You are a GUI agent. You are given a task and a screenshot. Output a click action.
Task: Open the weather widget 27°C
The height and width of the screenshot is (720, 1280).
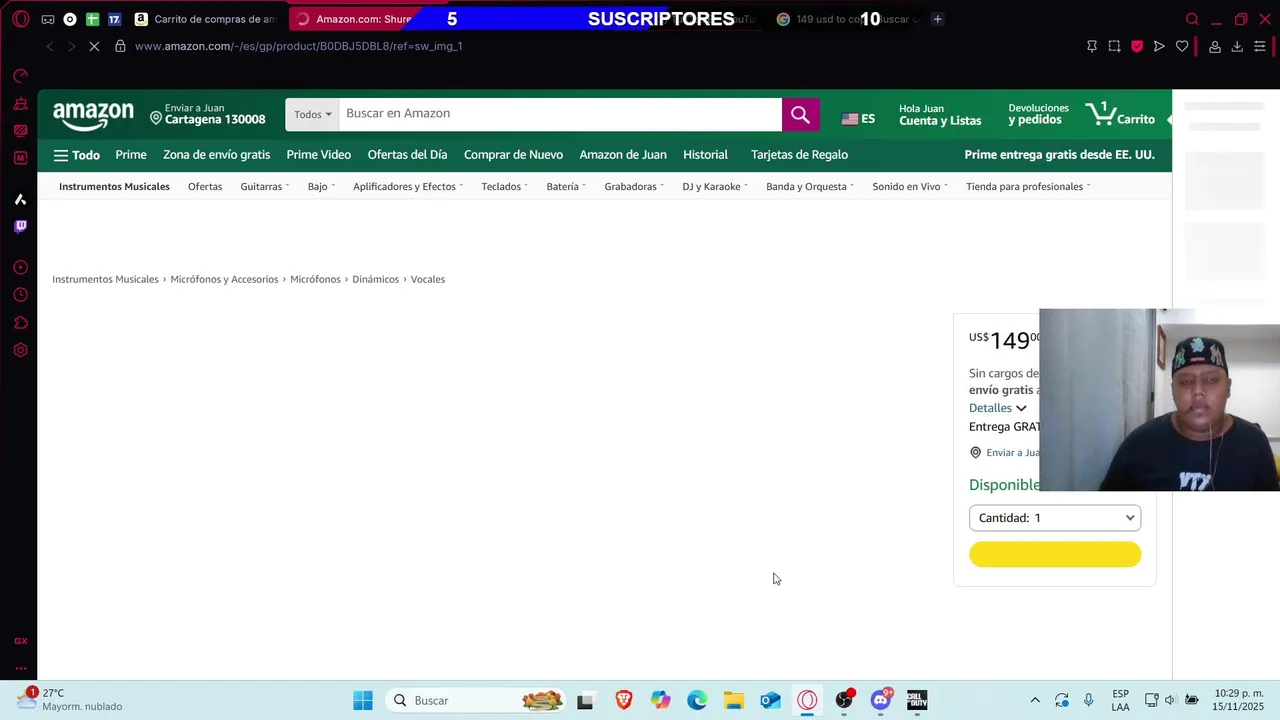click(72, 699)
